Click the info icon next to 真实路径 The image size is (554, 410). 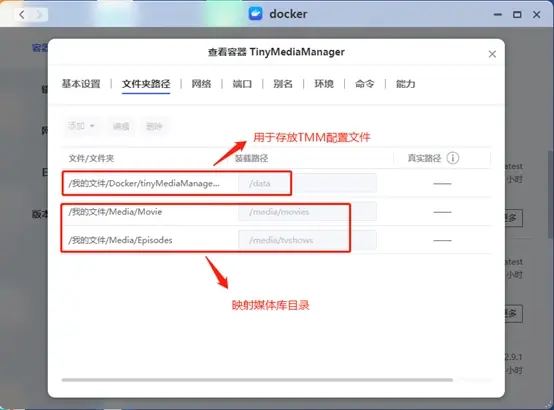point(453,158)
